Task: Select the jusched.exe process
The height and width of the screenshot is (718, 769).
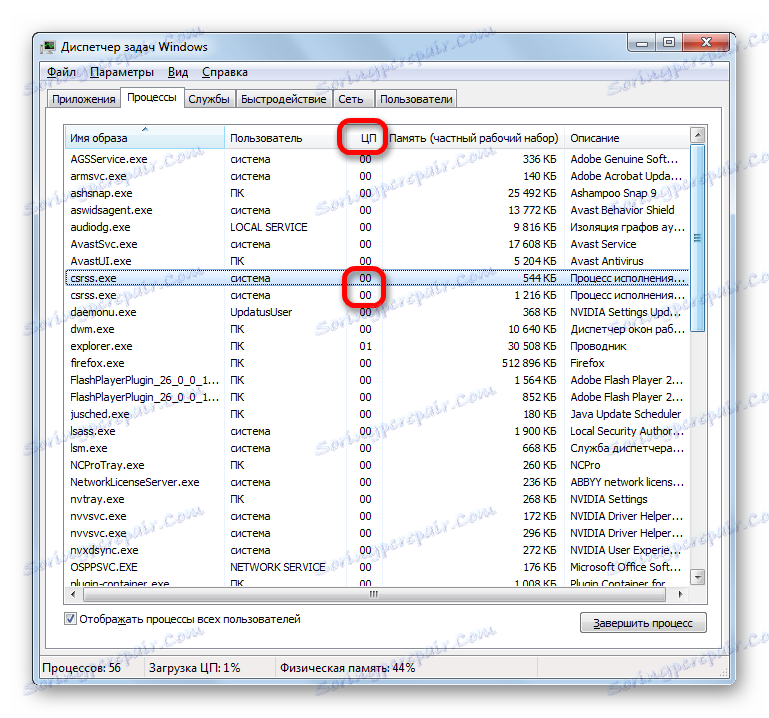Action: tap(377, 414)
